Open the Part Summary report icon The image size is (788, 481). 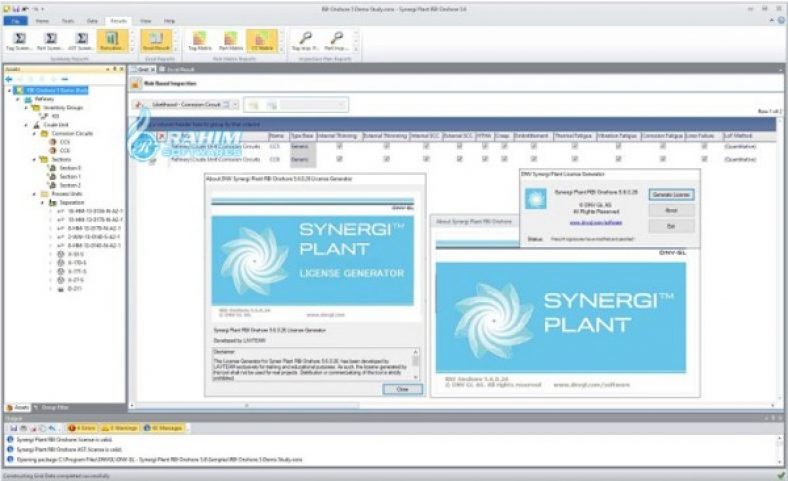[50, 41]
